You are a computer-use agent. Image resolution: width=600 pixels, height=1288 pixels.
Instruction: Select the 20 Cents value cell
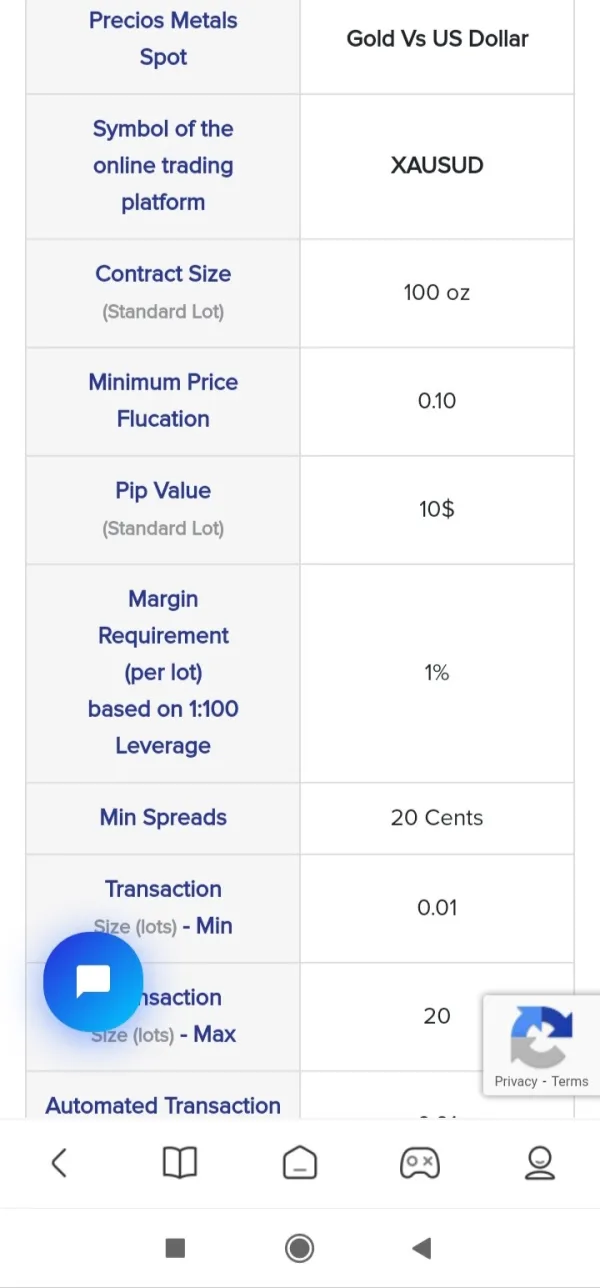tap(437, 817)
